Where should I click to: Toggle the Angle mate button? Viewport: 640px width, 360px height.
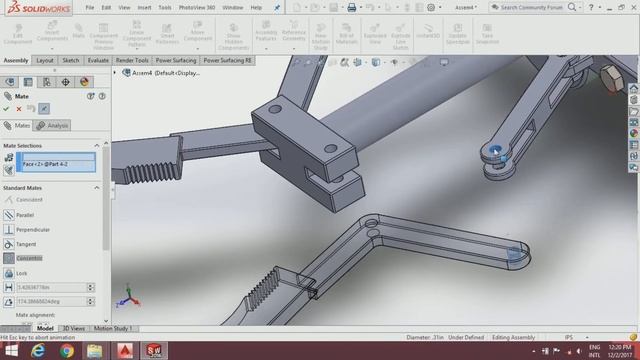click(9, 302)
